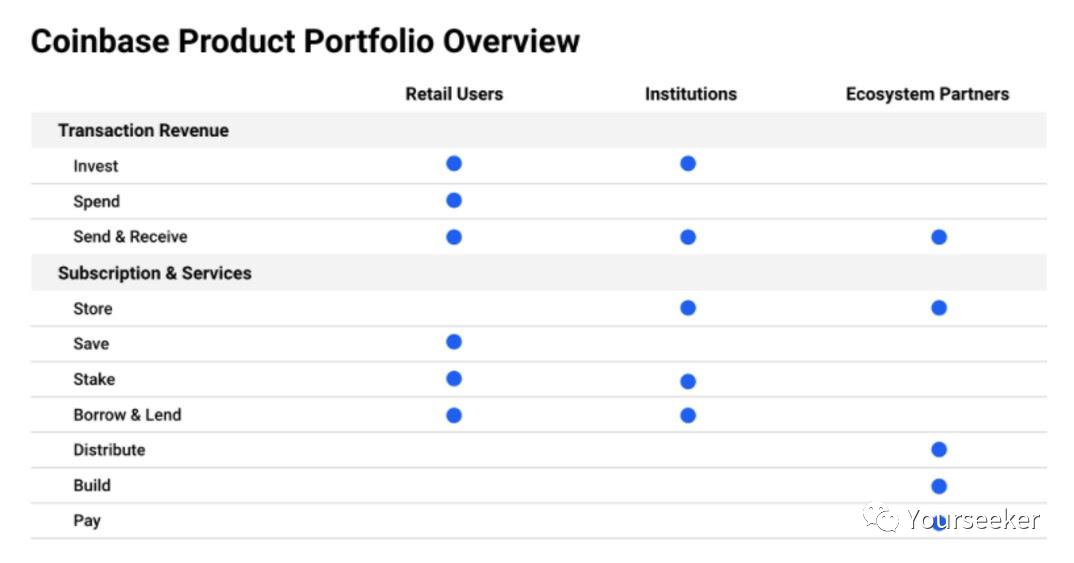
Task: Click the Subscription & Services section header
Action: tap(155, 273)
